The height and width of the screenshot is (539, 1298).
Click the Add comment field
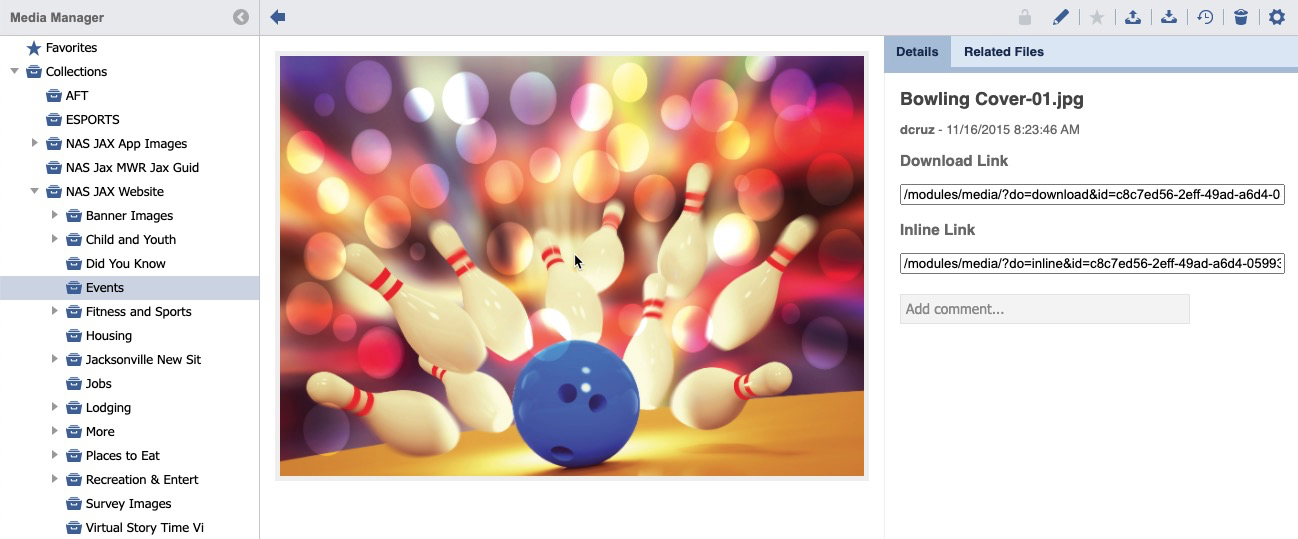[x=1044, y=309]
